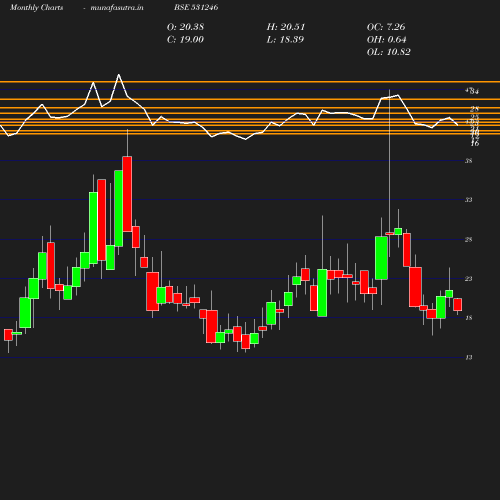Click the 'munafasutra.in' site label
The image size is (500, 500).
[x=117, y=8]
